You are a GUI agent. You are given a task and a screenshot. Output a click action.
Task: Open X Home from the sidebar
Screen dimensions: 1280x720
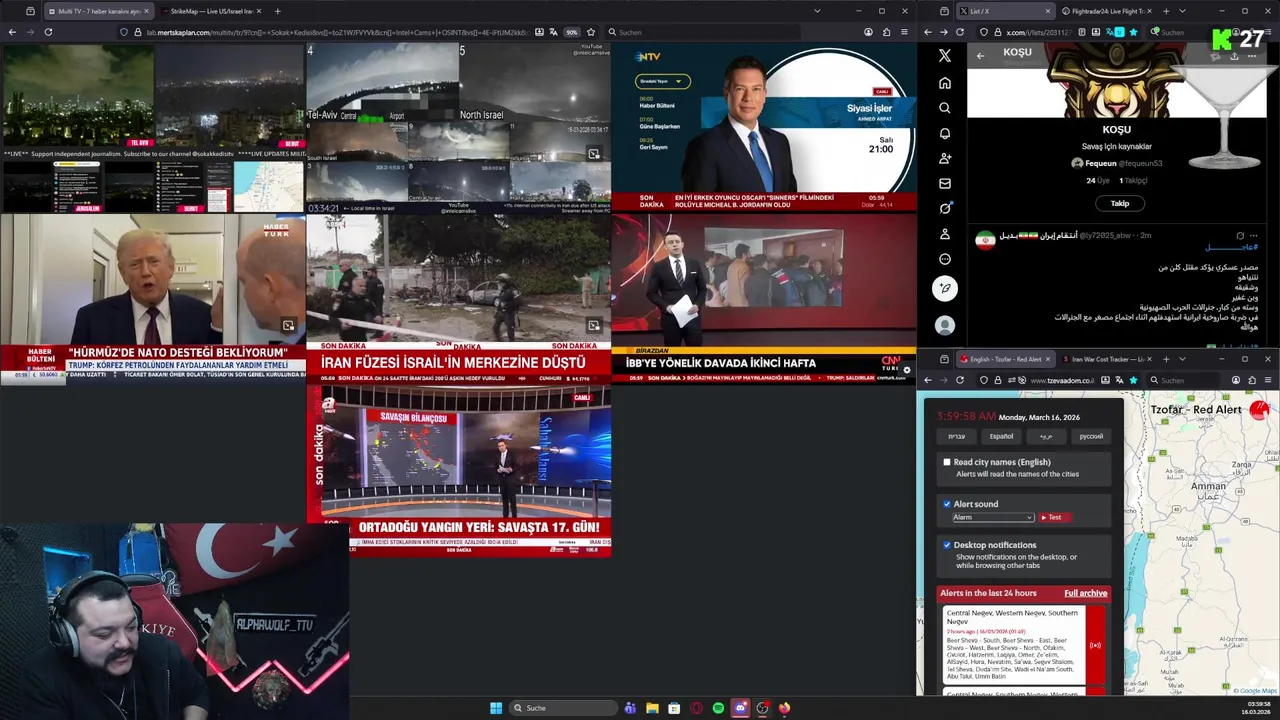point(945,82)
